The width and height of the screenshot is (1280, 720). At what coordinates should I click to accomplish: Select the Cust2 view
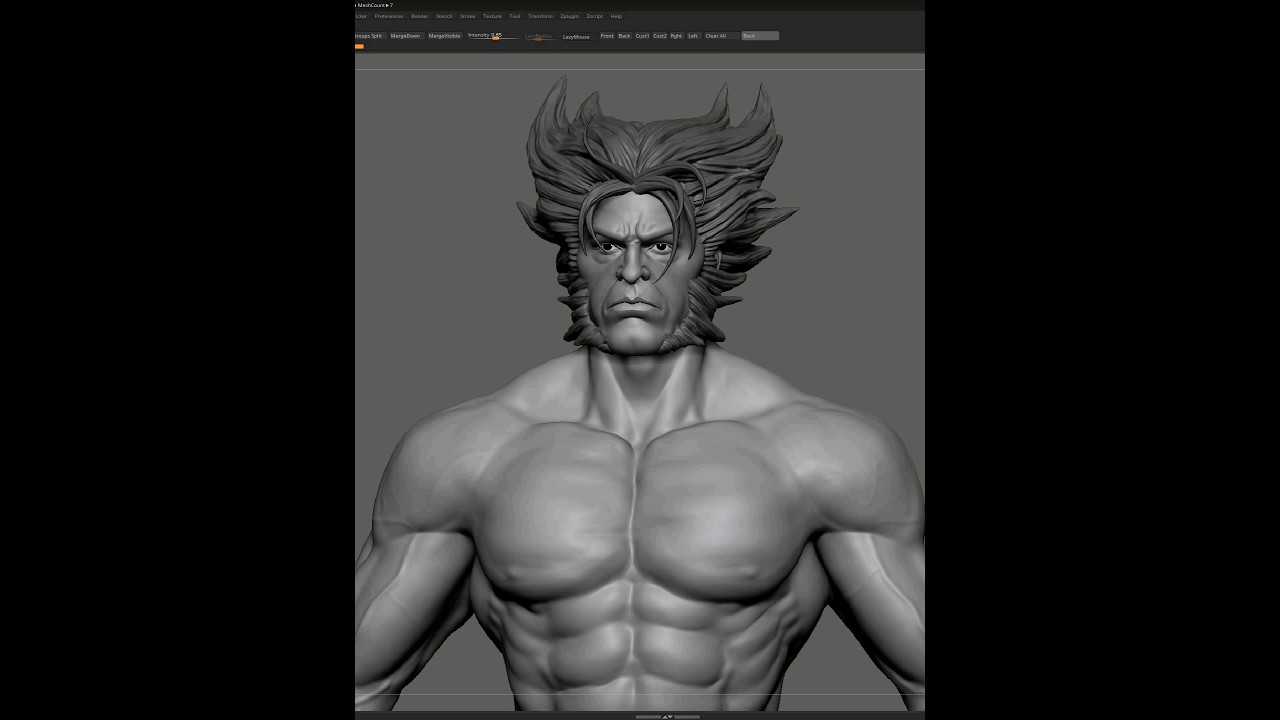660,36
